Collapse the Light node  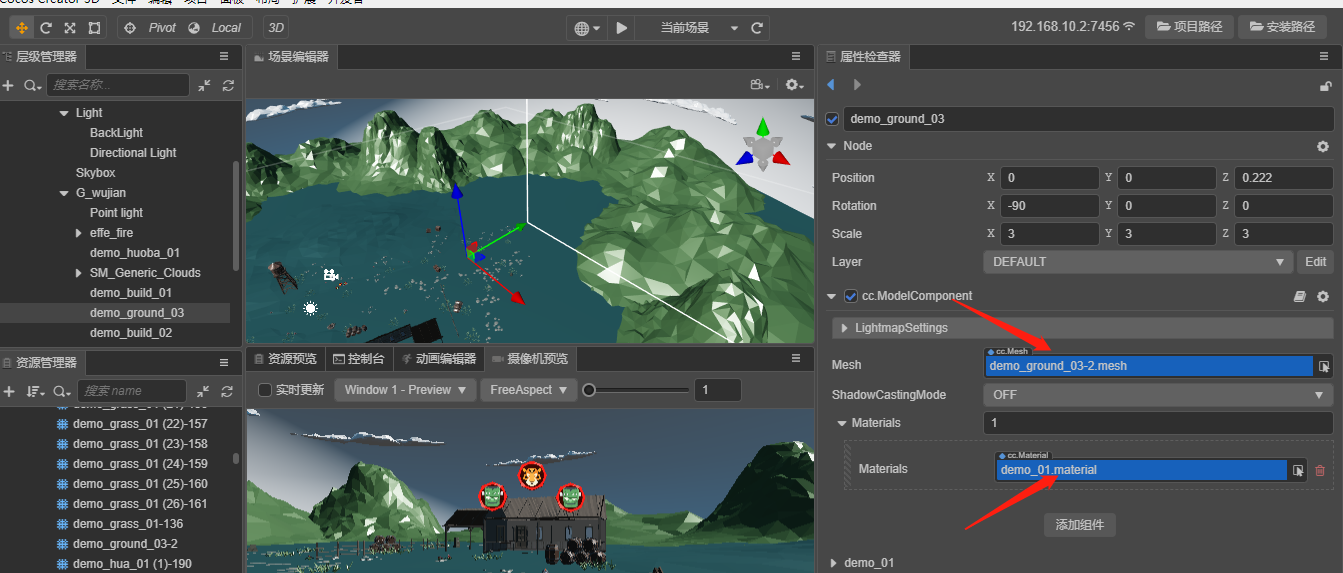click(x=64, y=113)
